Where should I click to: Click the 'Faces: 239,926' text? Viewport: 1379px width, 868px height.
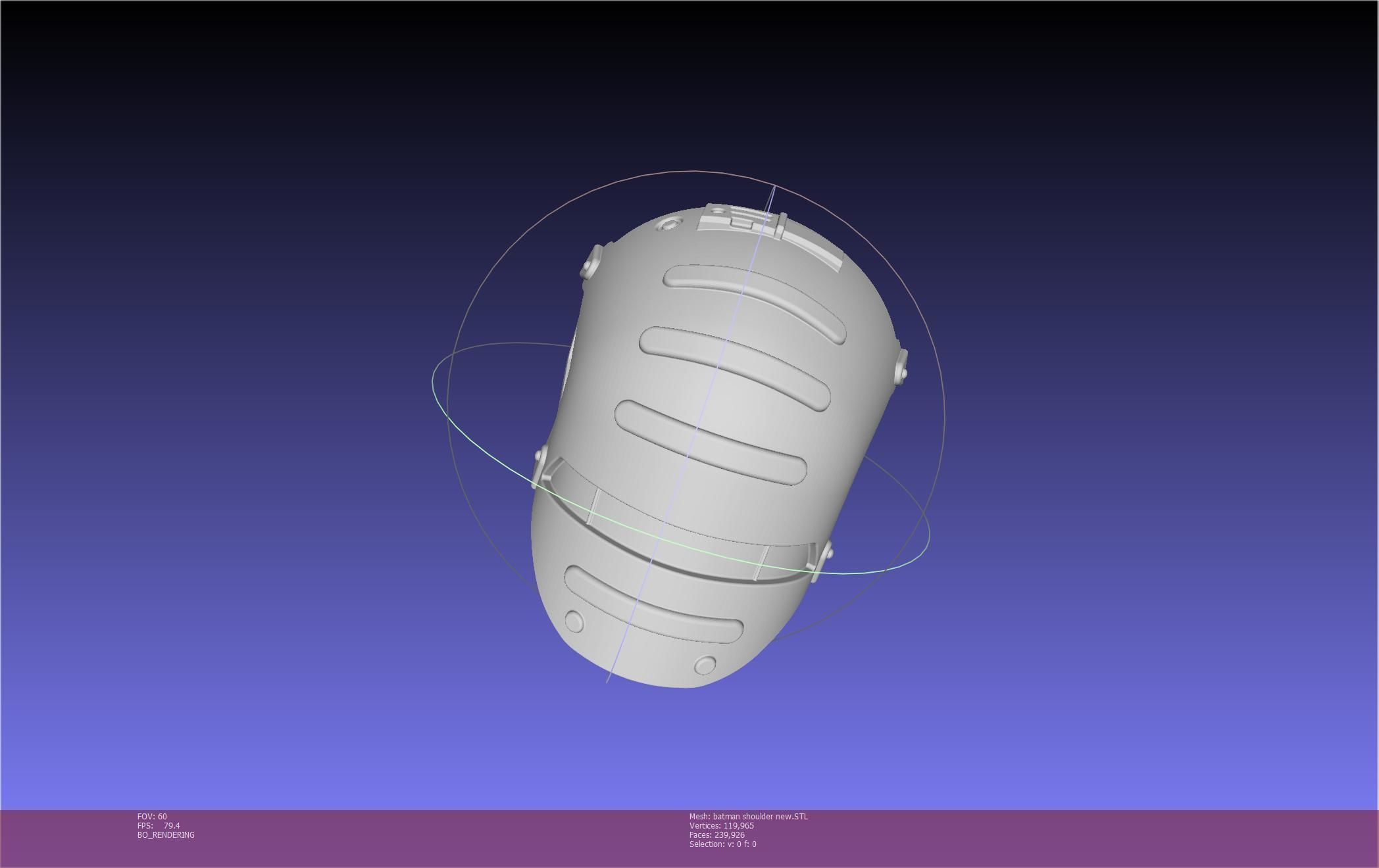pos(717,835)
